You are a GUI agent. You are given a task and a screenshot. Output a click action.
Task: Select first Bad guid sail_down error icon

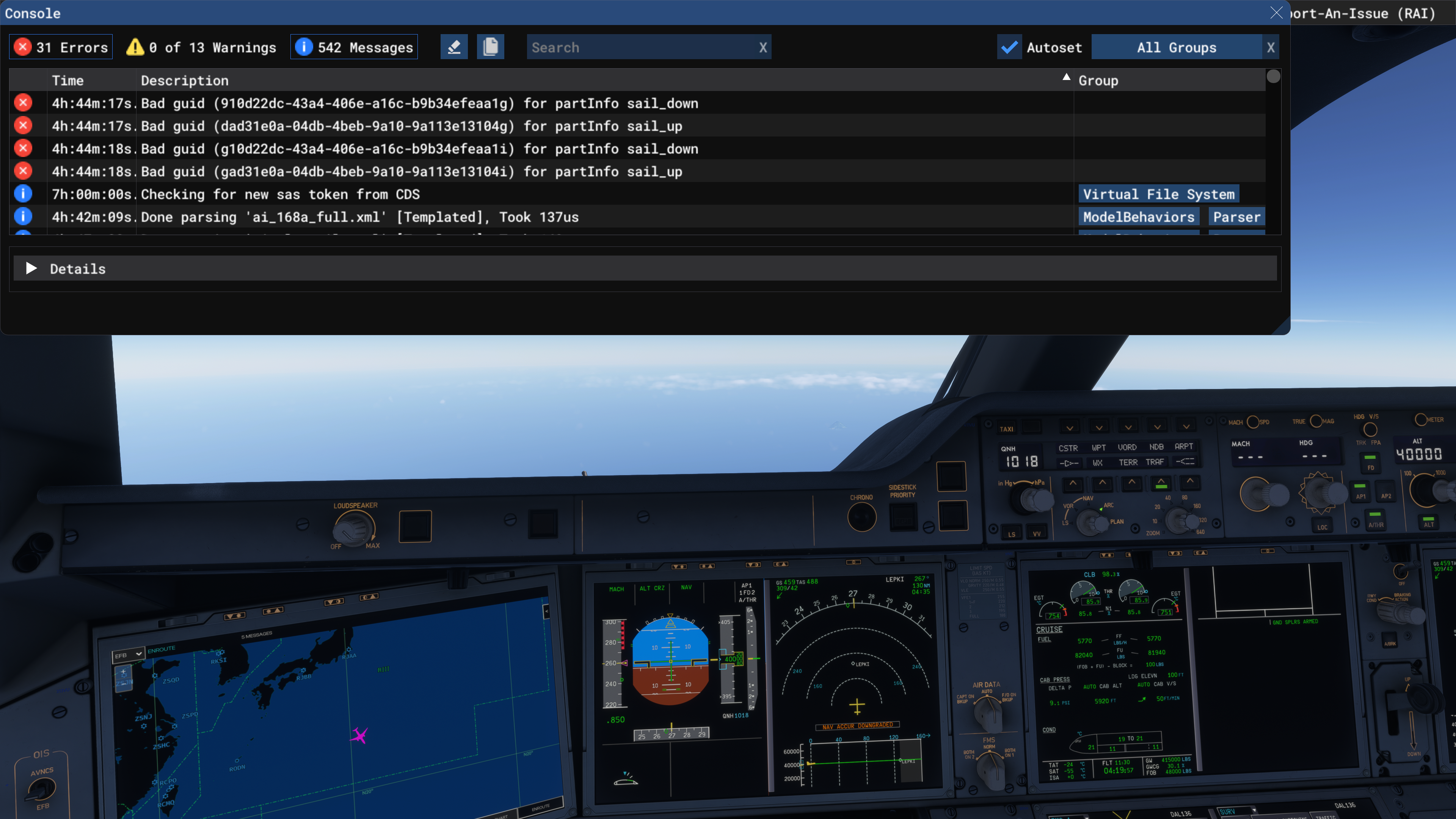click(23, 102)
